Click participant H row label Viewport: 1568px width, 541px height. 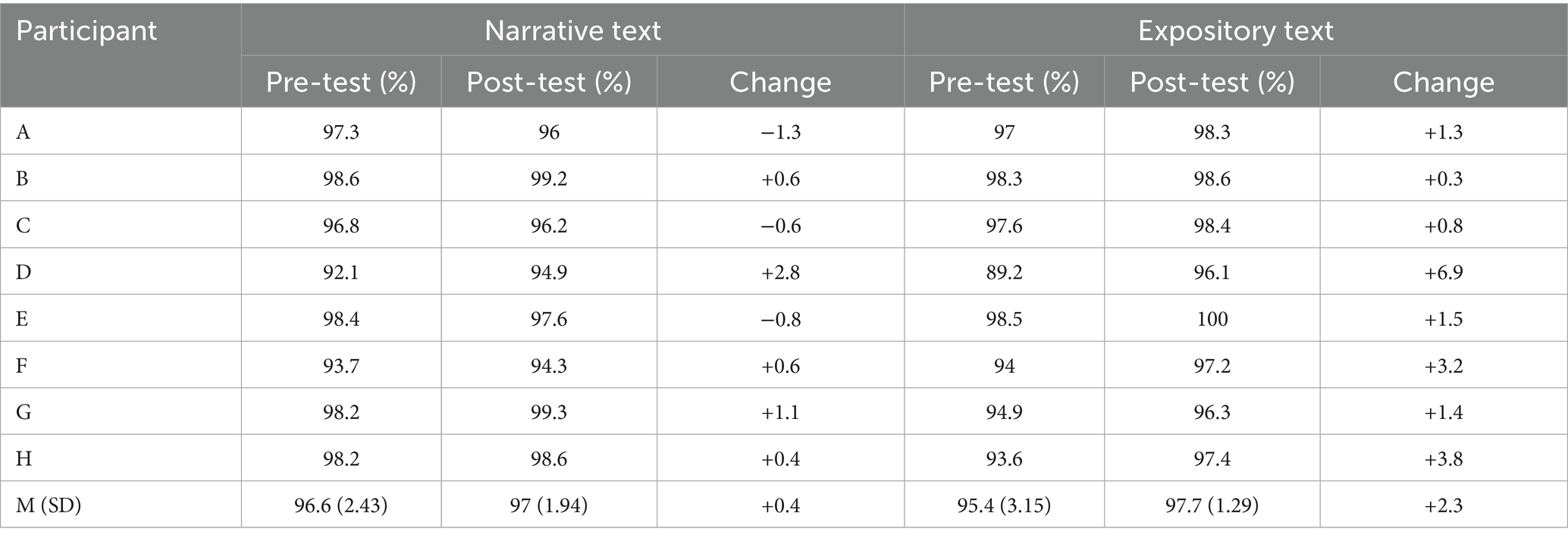point(24,459)
